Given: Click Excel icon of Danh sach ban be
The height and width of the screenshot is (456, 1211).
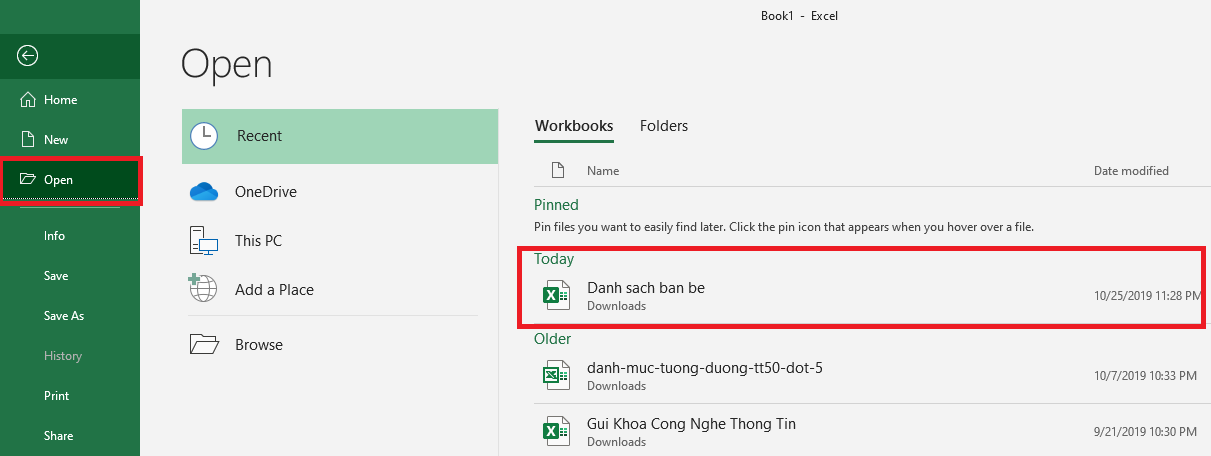Looking at the screenshot, I should [555, 295].
